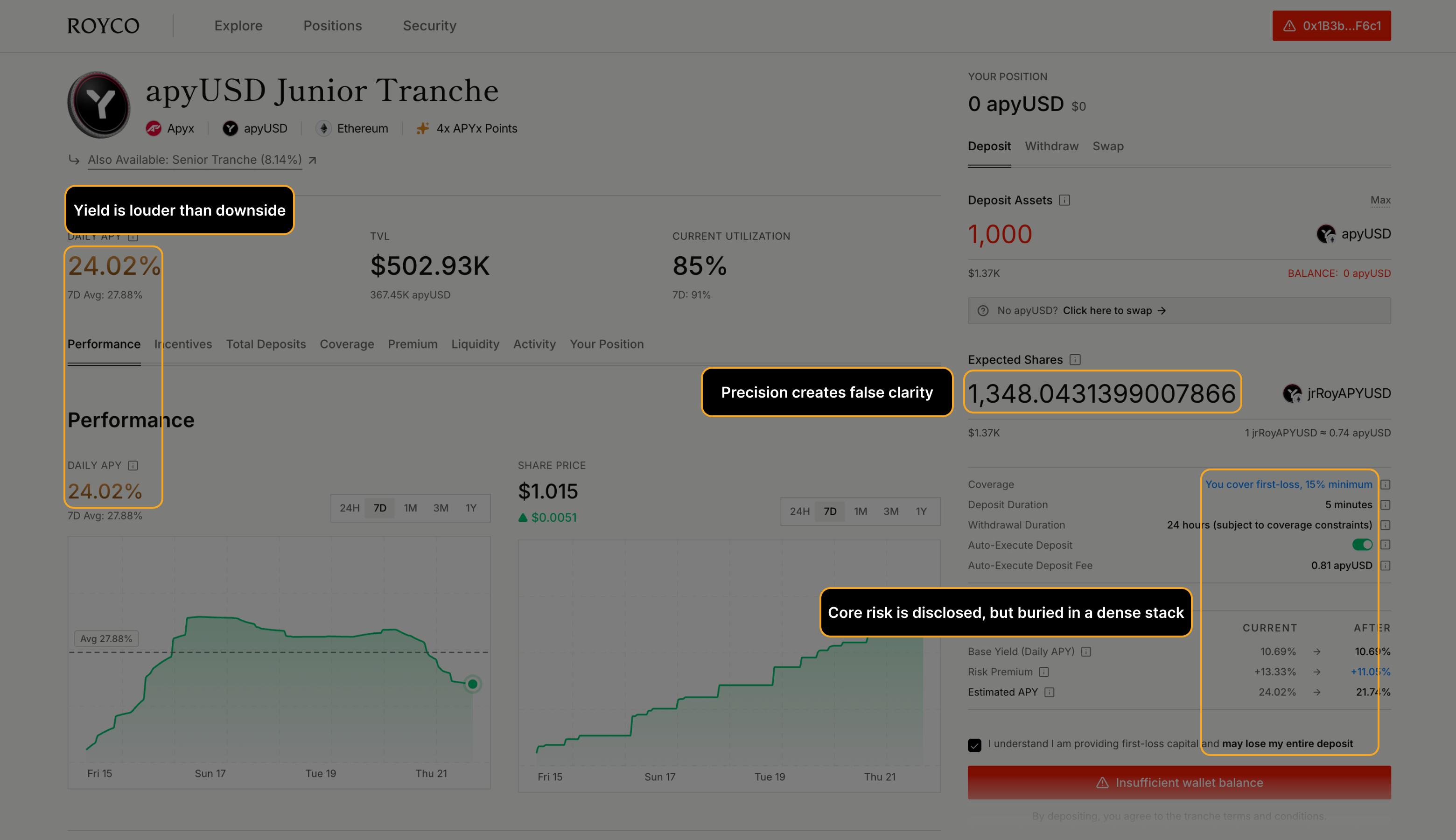The width and height of the screenshot is (1456, 840).
Task: Click the external arrow beside Senior Tranche
Action: pos(312,161)
